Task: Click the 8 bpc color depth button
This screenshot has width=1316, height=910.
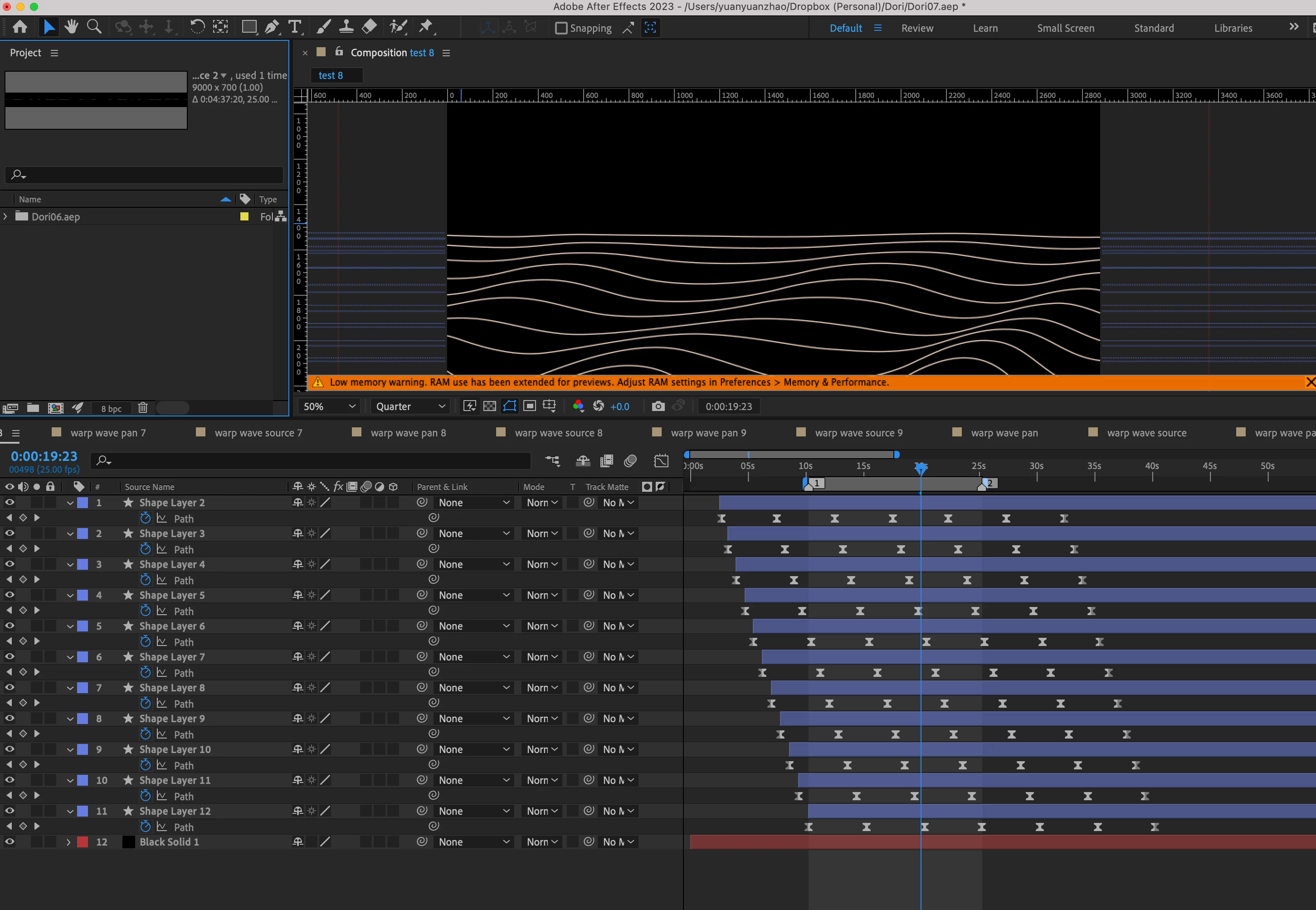Action: 111,408
